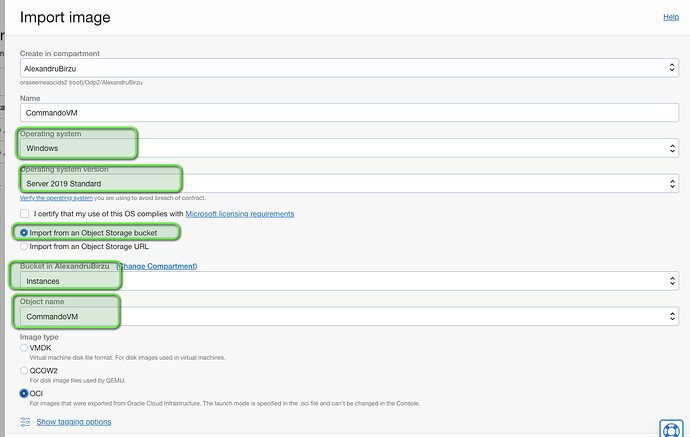
Task: Select Import from an Object Storage bucket
Action: [x=25, y=232]
